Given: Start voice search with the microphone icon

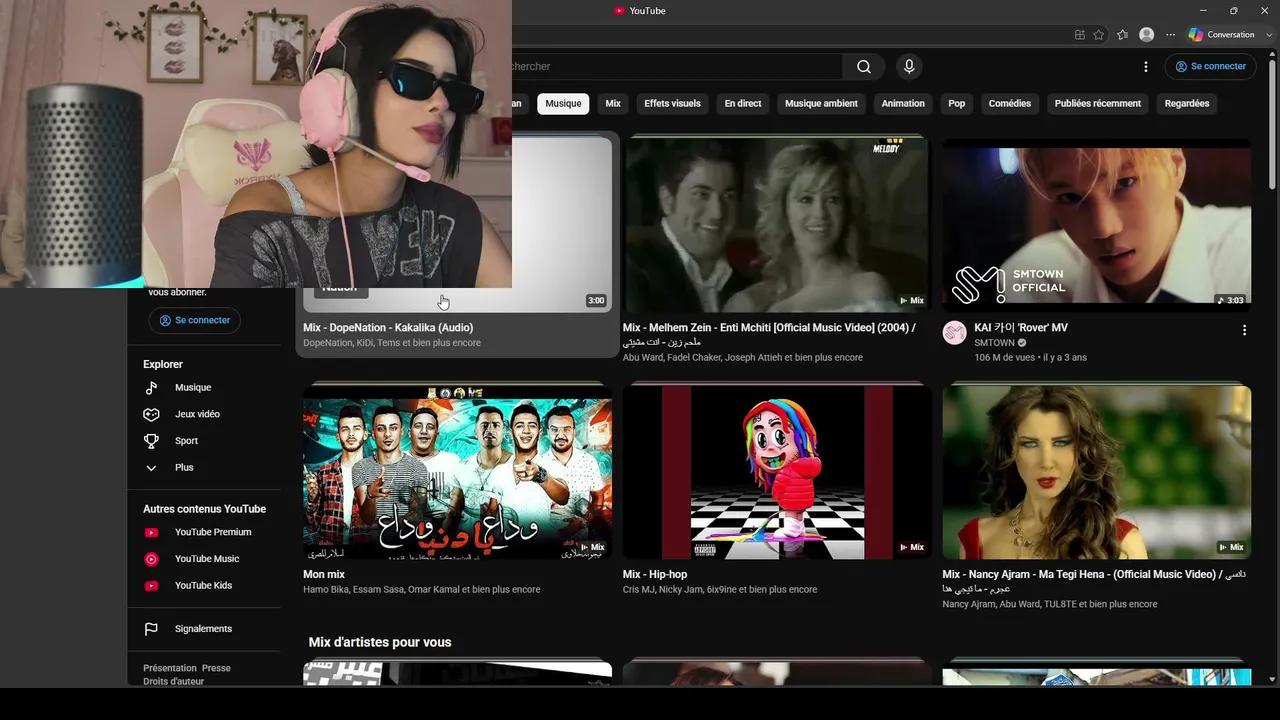Looking at the screenshot, I should pyautogui.click(x=909, y=67).
